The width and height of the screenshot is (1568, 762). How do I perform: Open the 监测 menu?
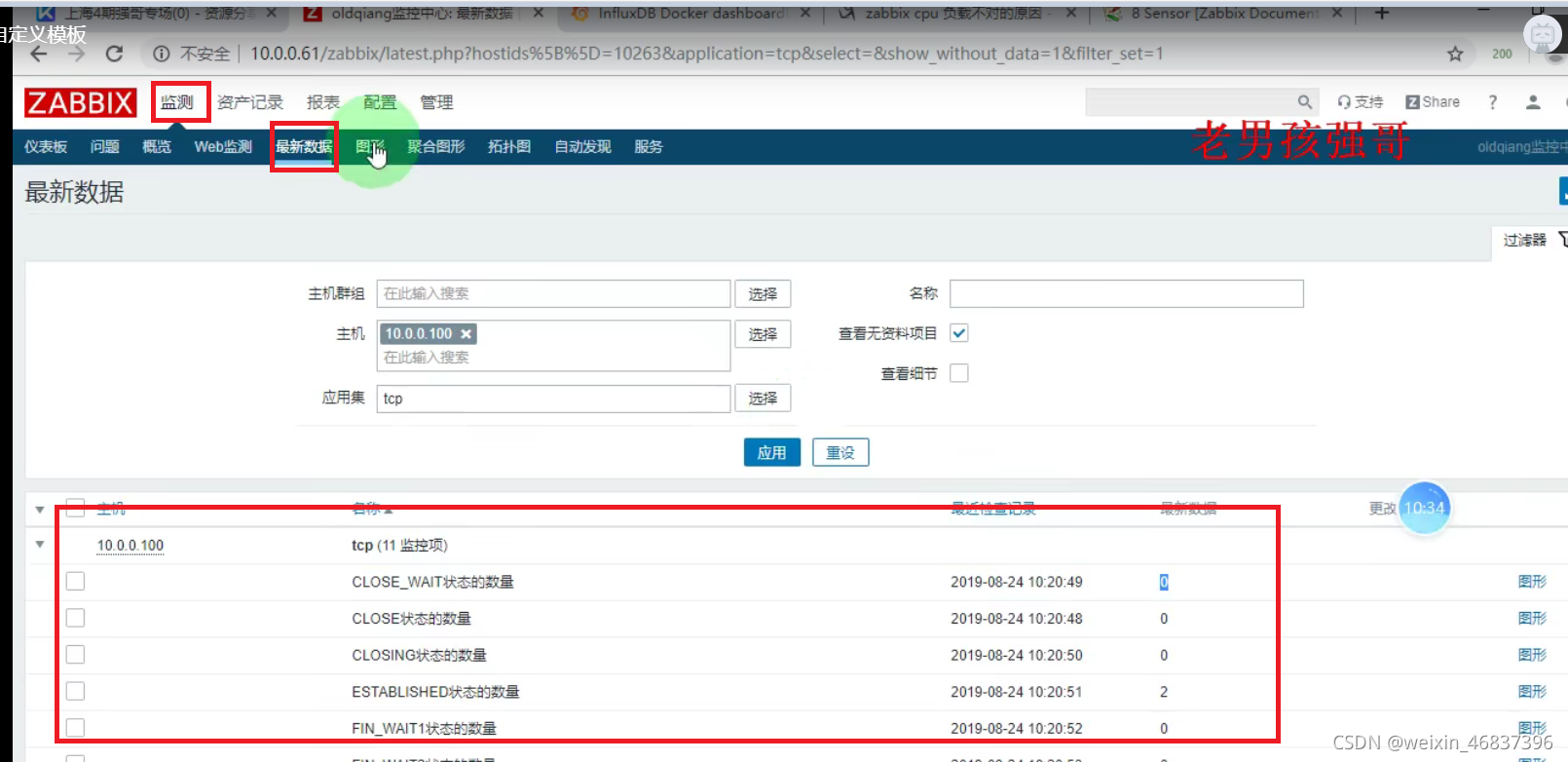177,102
